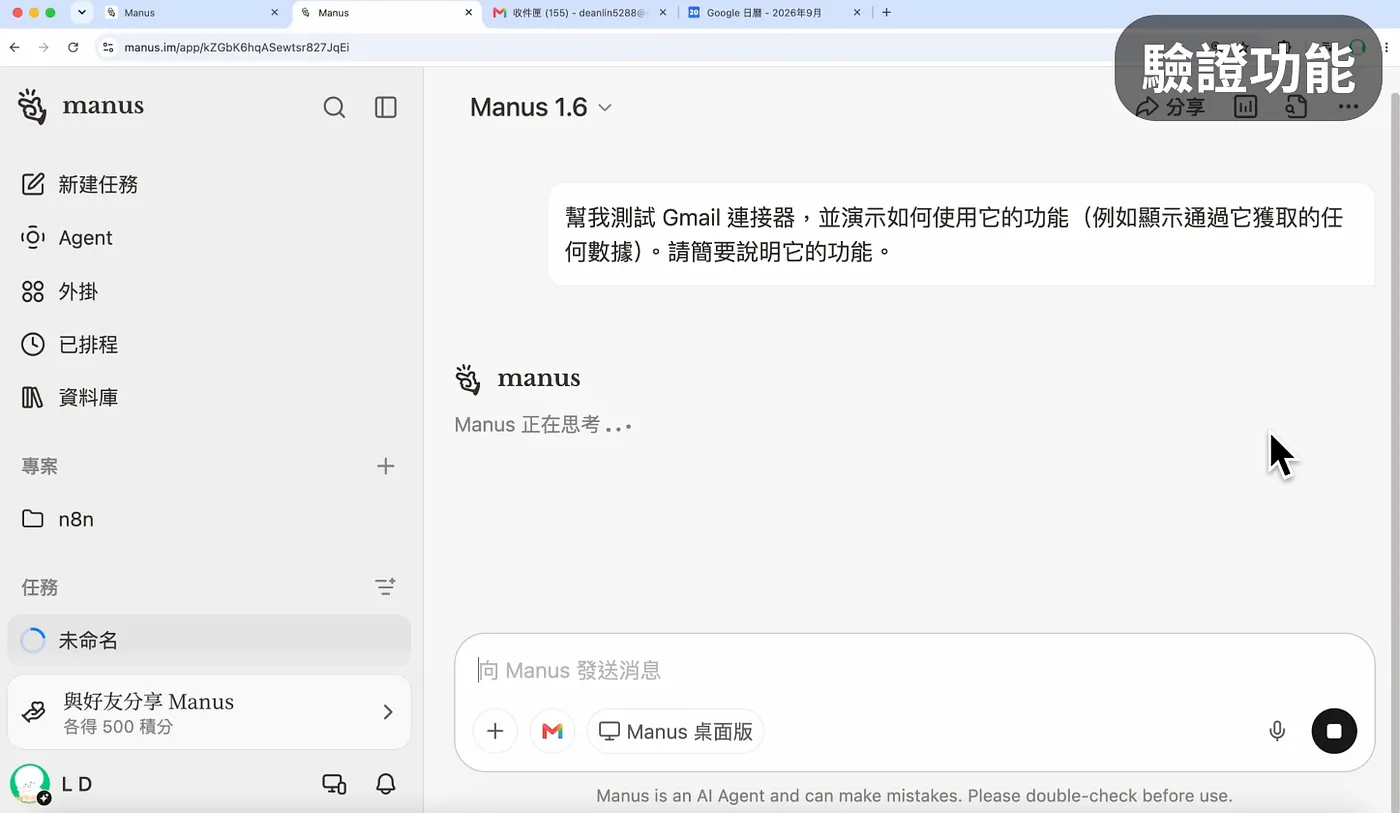
Task: Focus the 向 Manus 發送消息 input field
Action: pyautogui.click(x=915, y=670)
